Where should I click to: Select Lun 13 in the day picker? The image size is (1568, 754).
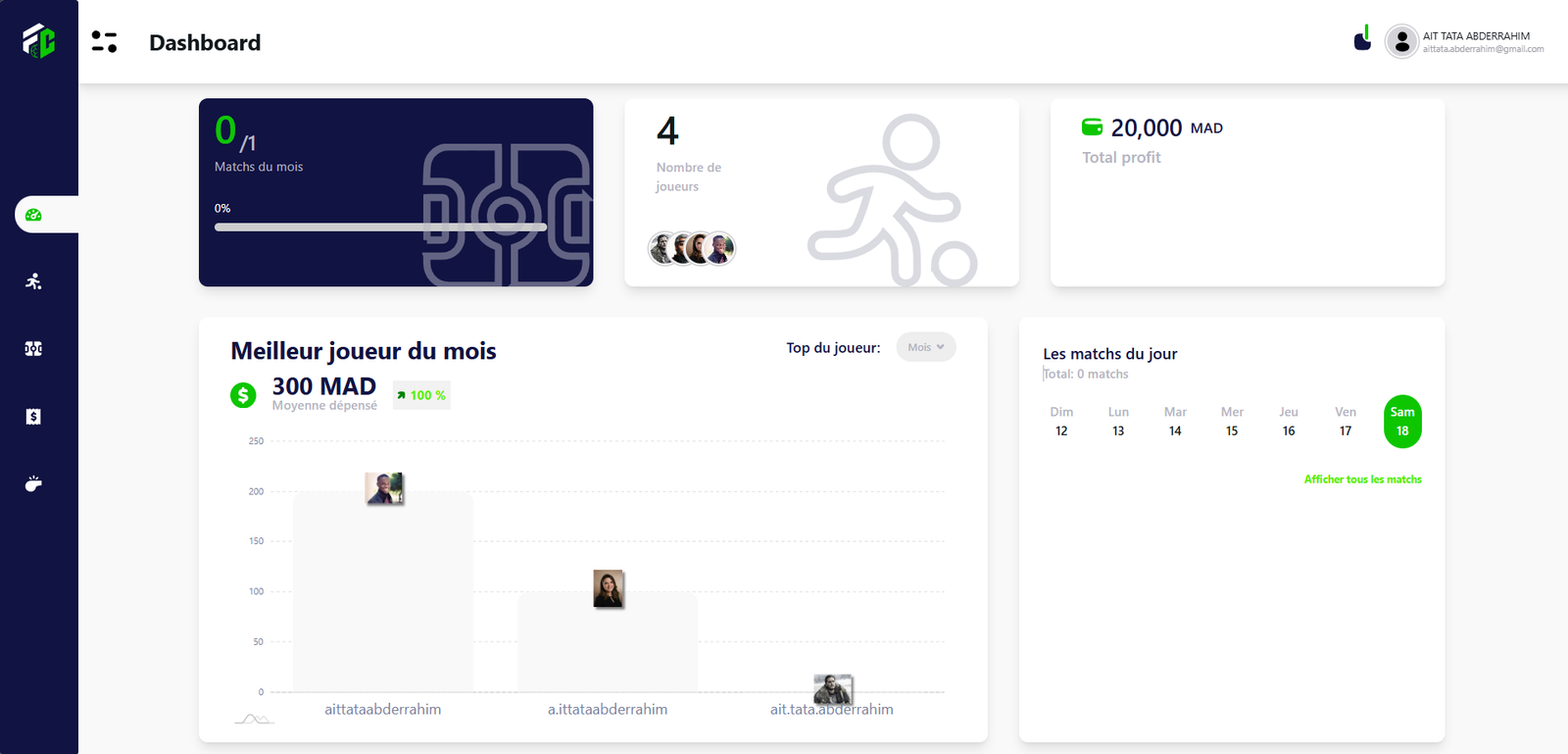tap(1118, 422)
